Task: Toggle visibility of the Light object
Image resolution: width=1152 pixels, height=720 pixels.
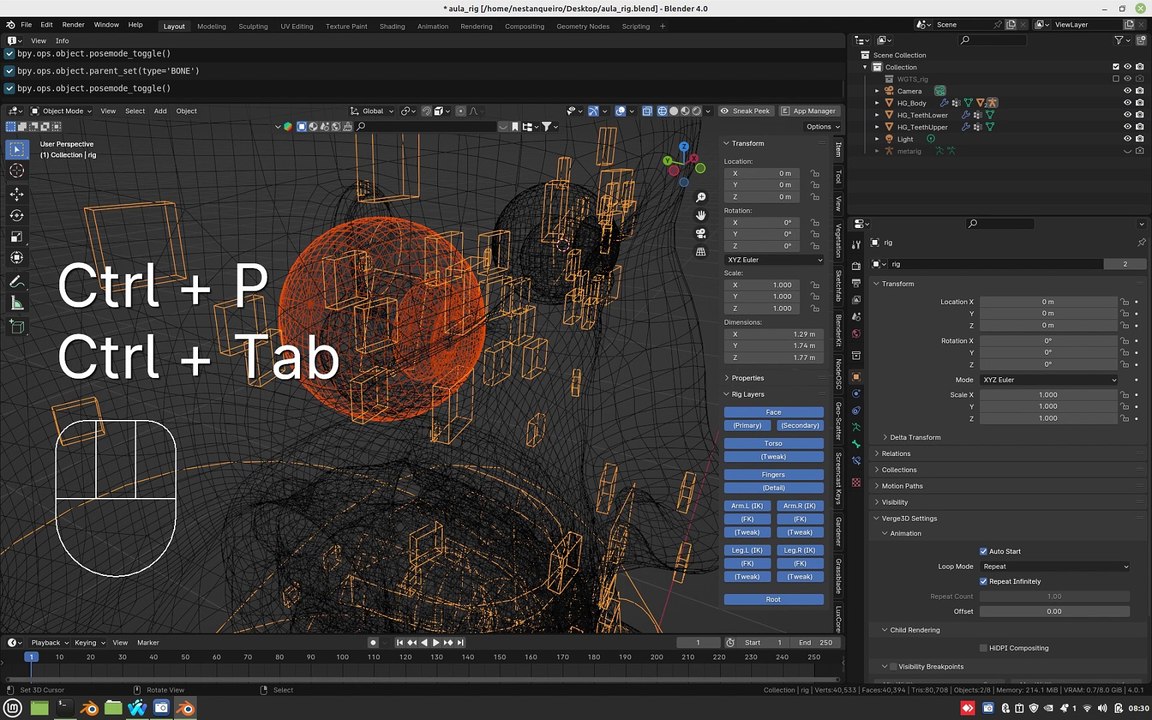Action: 1128,139
